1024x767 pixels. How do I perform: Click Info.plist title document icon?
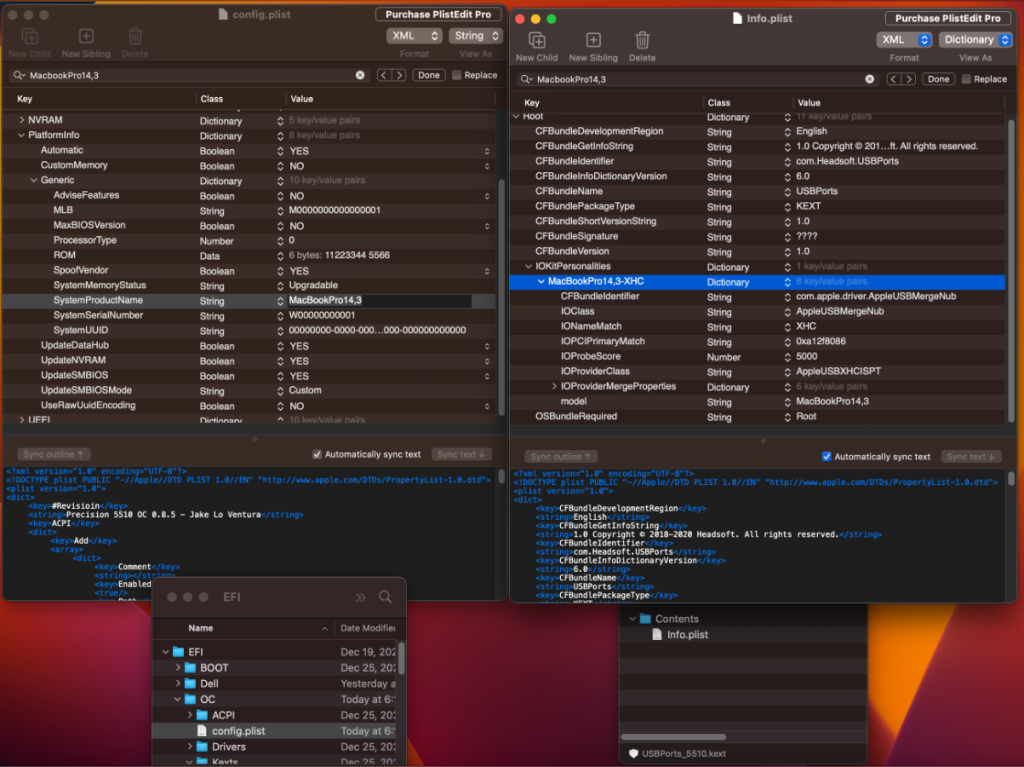coord(737,18)
